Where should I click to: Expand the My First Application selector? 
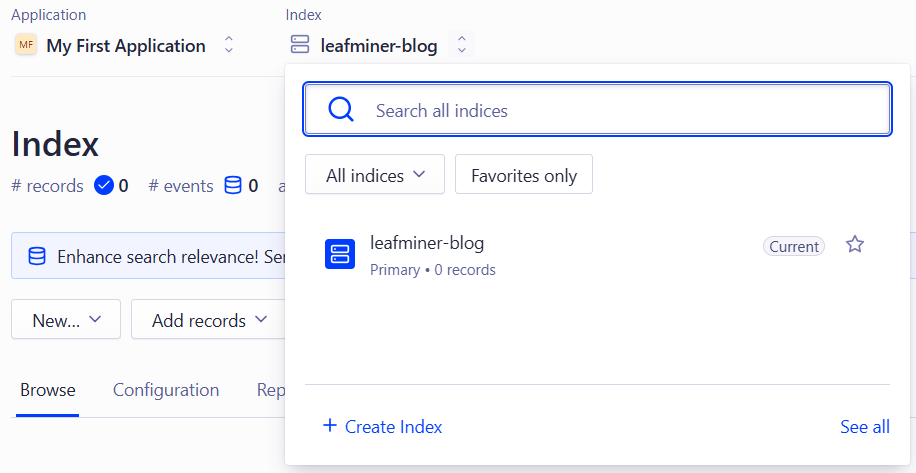coord(229,45)
